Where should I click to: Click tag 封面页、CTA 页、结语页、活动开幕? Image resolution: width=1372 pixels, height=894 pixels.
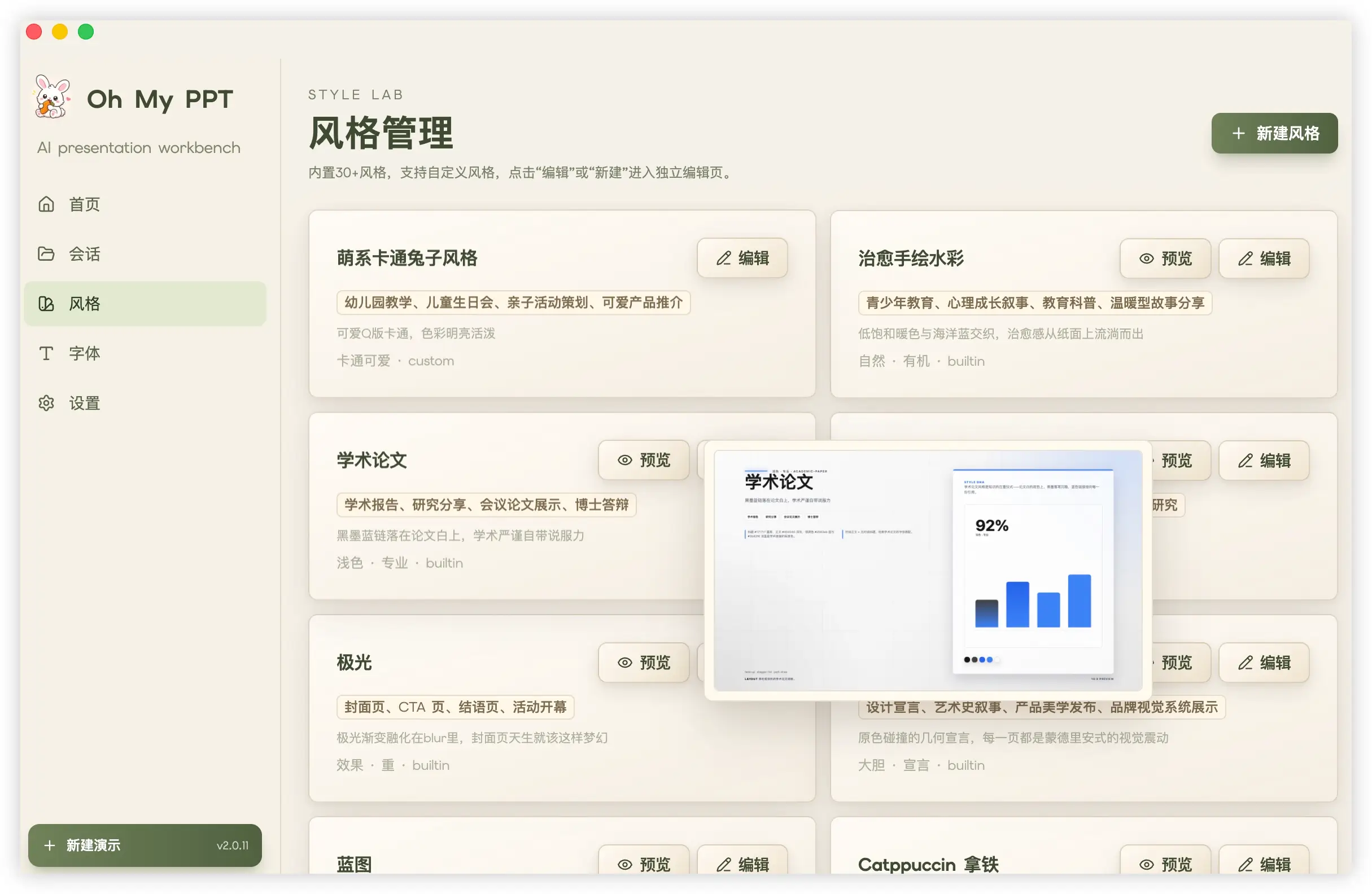(x=456, y=707)
